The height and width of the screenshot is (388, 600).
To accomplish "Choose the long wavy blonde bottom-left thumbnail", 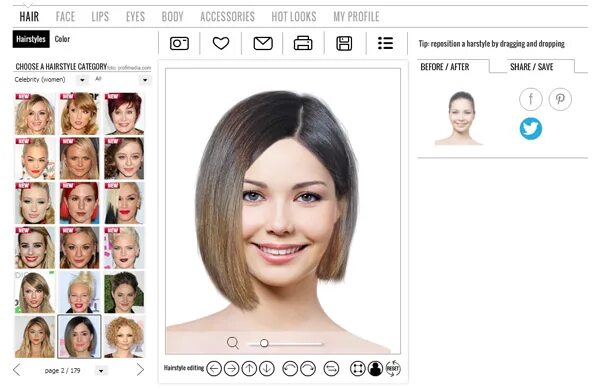I will (34, 336).
